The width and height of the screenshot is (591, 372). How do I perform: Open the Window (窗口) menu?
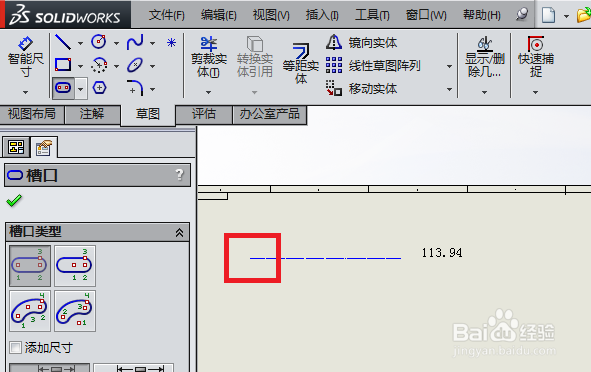pos(426,15)
